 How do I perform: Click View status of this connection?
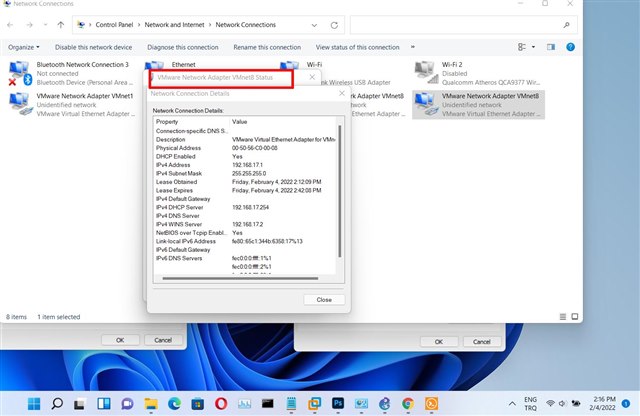click(x=358, y=47)
